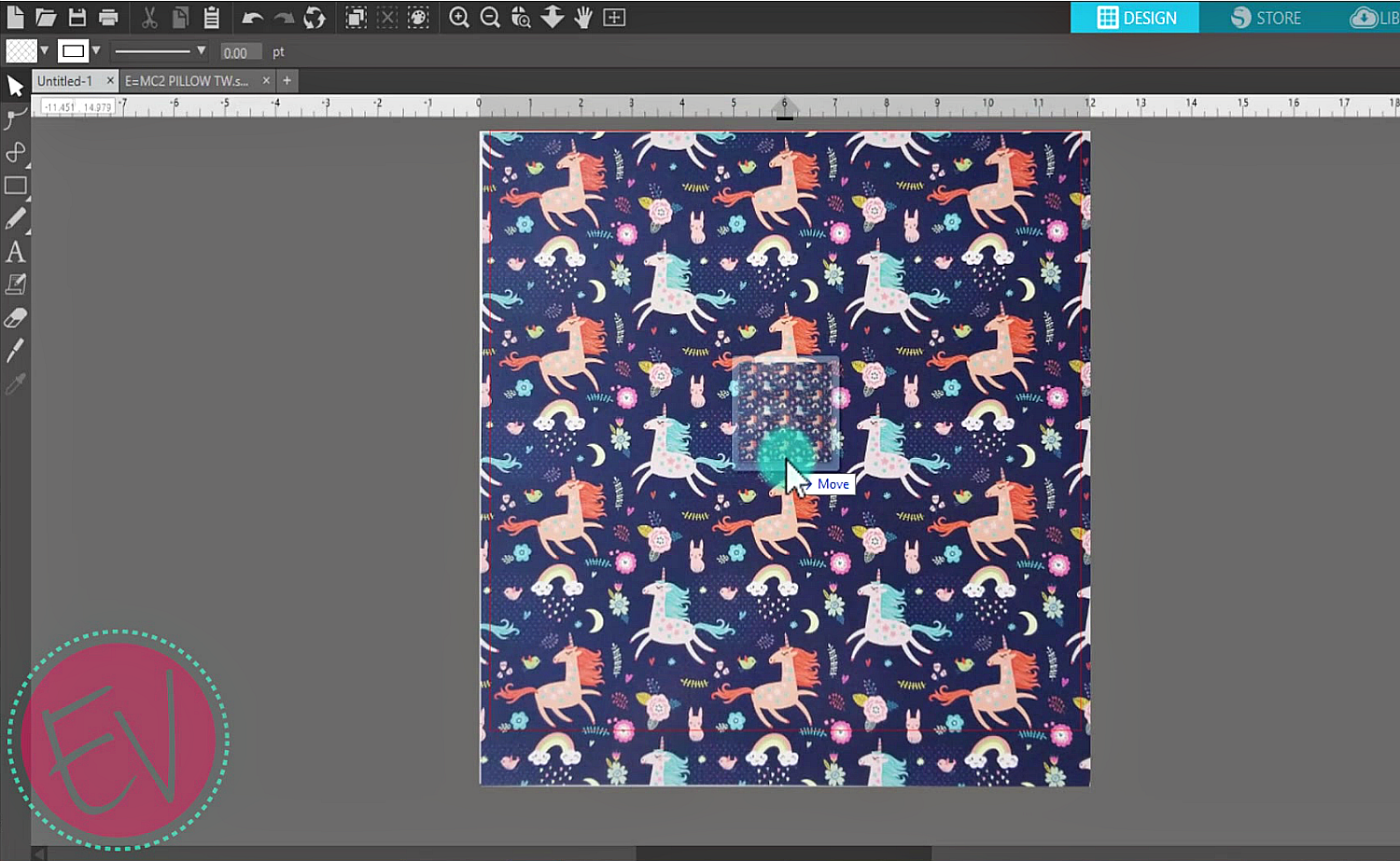
Task: Select the Eraser tool
Action: (15, 318)
